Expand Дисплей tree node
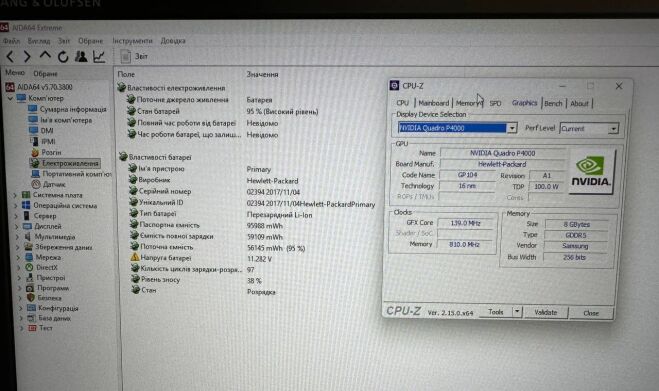Image resolution: width=659 pixels, height=391 pixels. click(x=17, y=227)
